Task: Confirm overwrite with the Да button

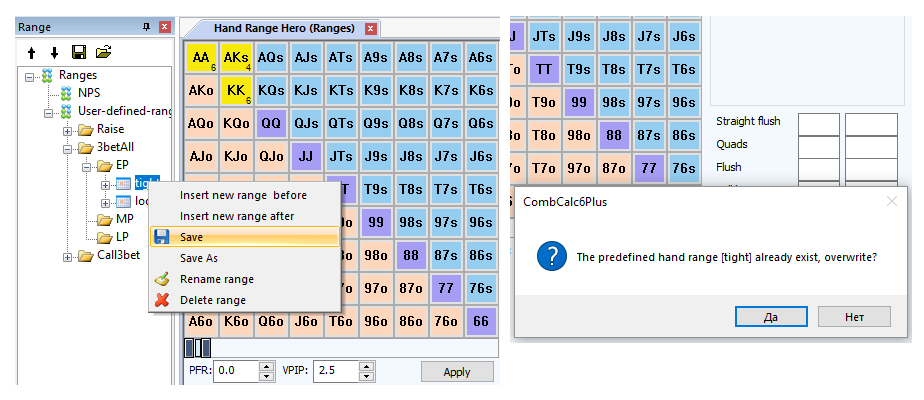Action: point(771,316)
